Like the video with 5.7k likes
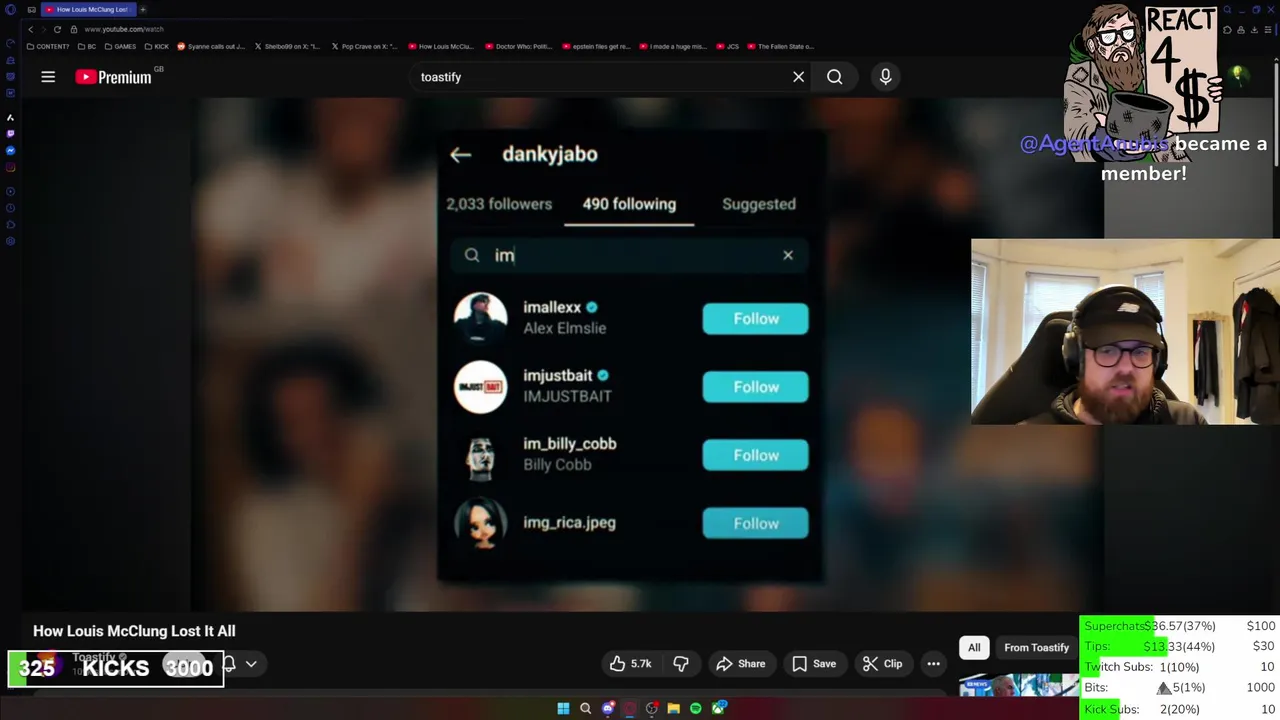1280x720 pixels. [x=631, y=664]
